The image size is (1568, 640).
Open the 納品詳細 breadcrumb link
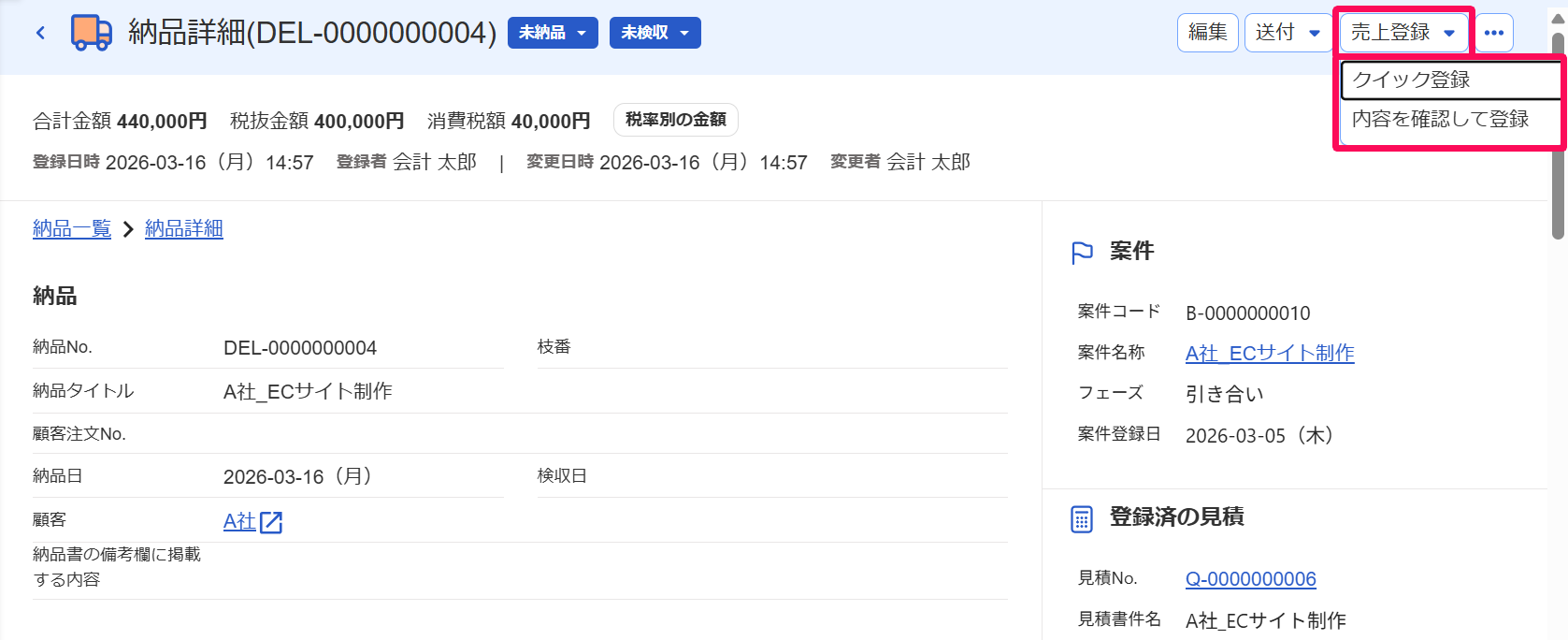tap(184, 229)
